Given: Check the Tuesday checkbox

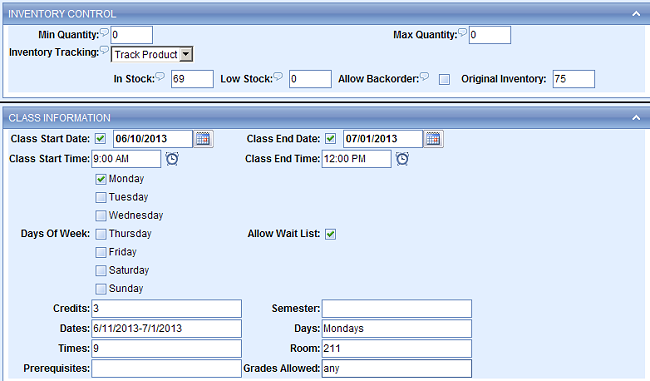Looking at the screenshot, I should [x=101, y=197].
